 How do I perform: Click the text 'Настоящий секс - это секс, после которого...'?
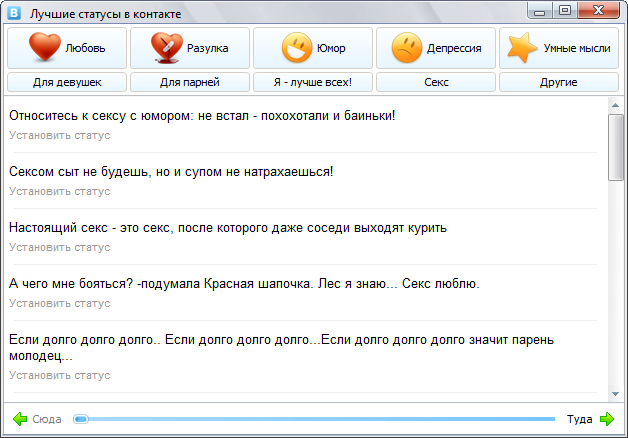tap(228, 228)
